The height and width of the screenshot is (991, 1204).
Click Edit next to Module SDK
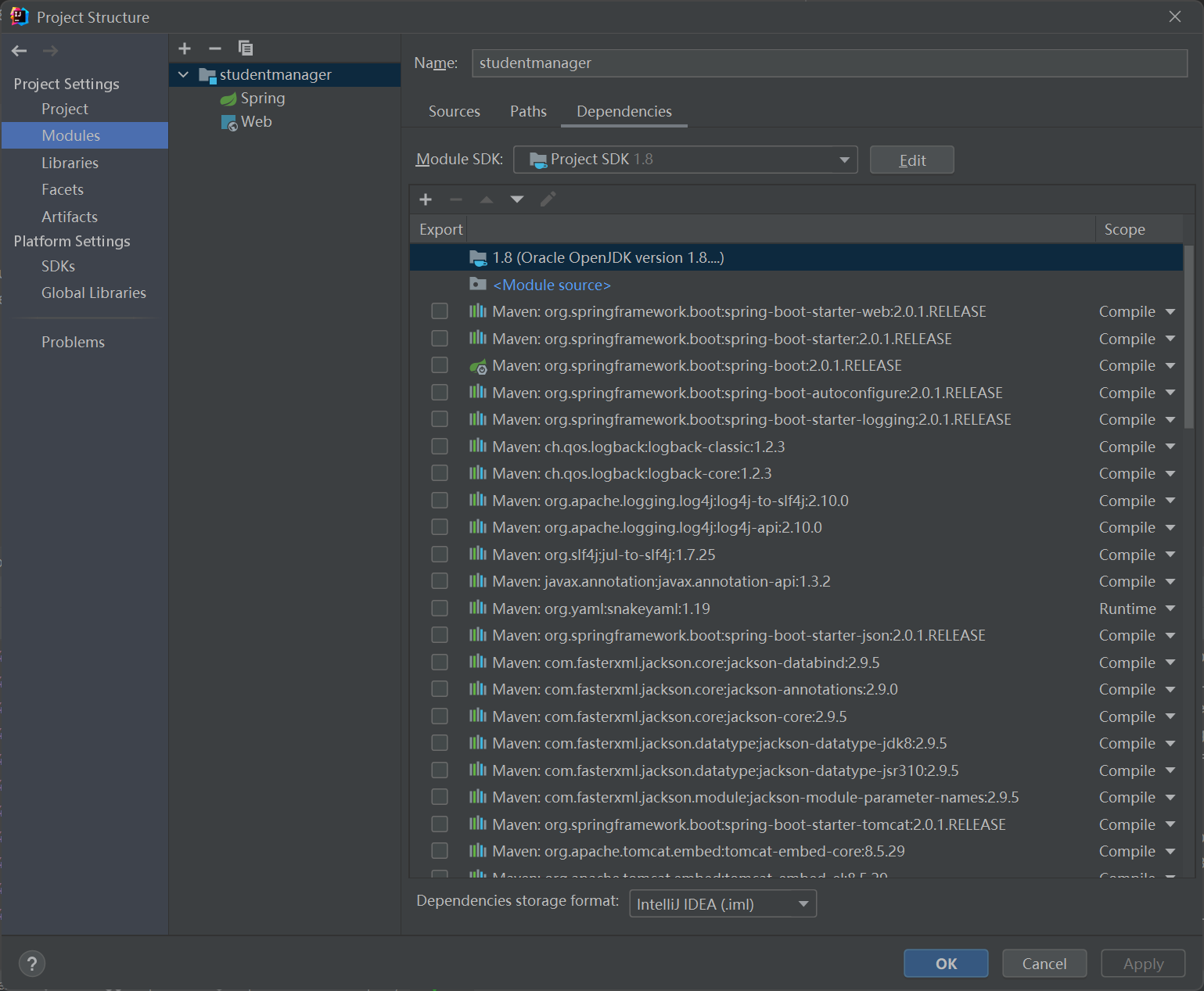tap(912, 160)
